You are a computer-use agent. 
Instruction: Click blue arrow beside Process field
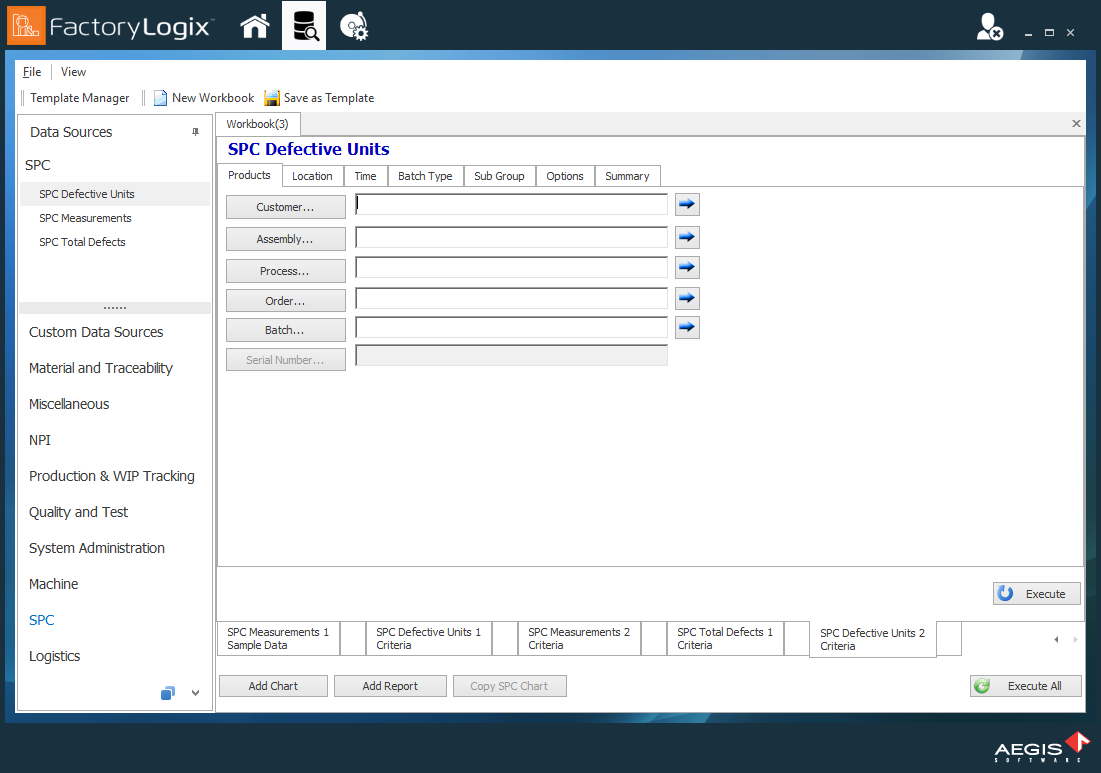tap(687, 267)
